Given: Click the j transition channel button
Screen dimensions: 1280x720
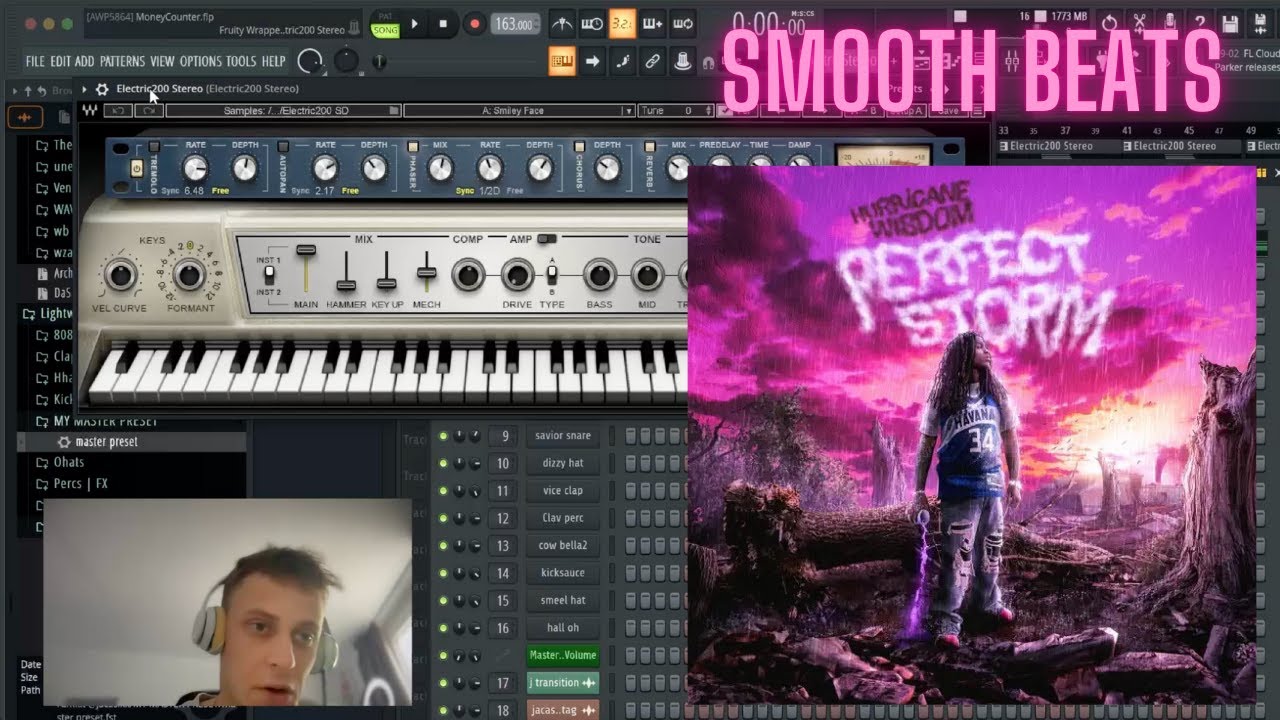Looking at the screenshot, I should [563, 683].
